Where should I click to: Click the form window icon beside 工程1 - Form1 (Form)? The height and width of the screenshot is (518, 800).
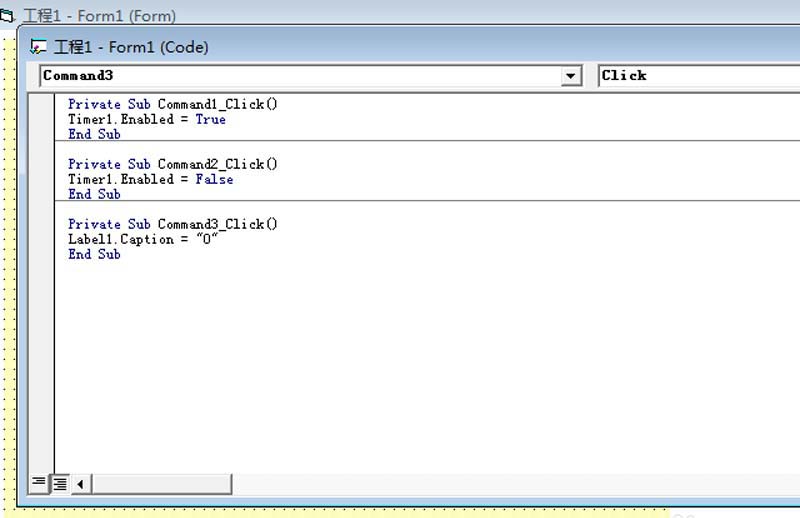tap(7, 16)
